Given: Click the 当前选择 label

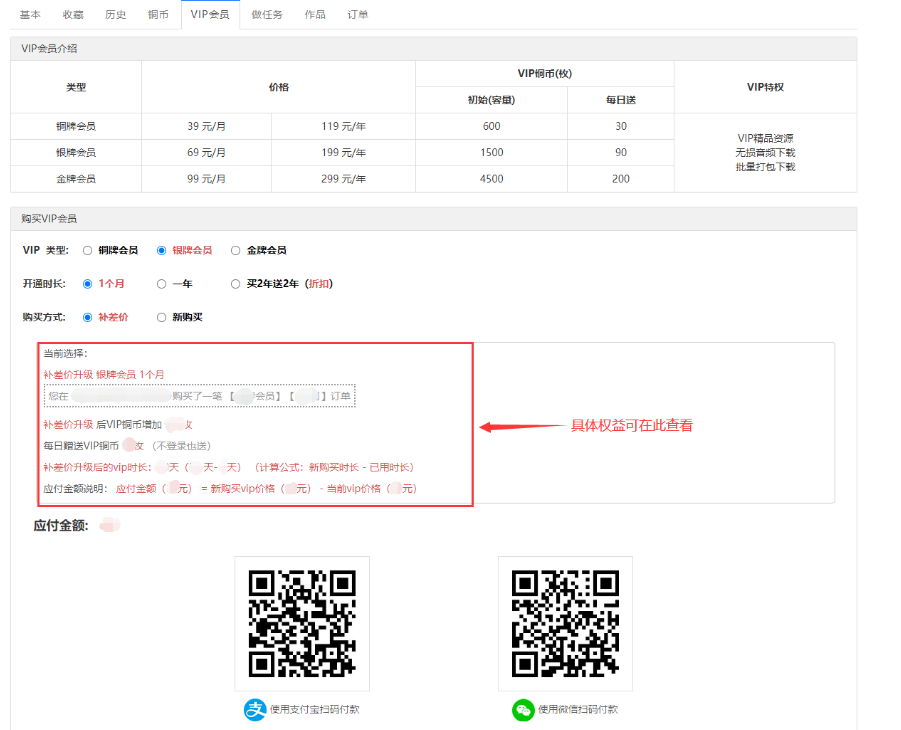Looking at the screenshot, I should 66,354.
